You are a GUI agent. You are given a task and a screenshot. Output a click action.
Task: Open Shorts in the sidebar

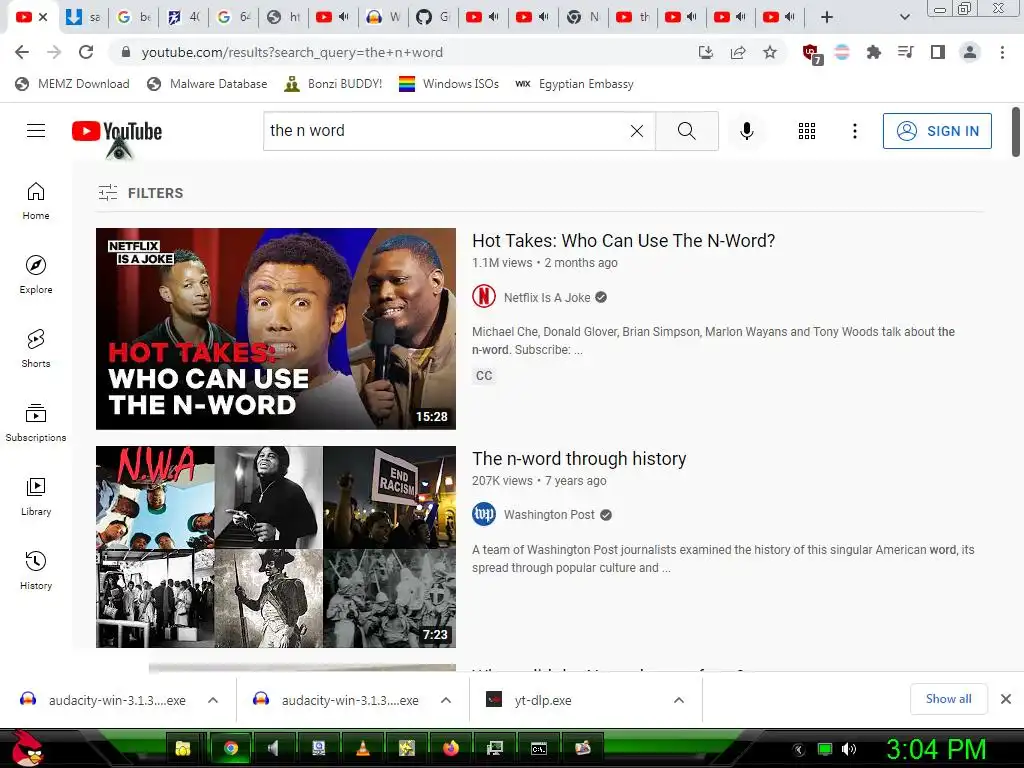coord(36,348)
